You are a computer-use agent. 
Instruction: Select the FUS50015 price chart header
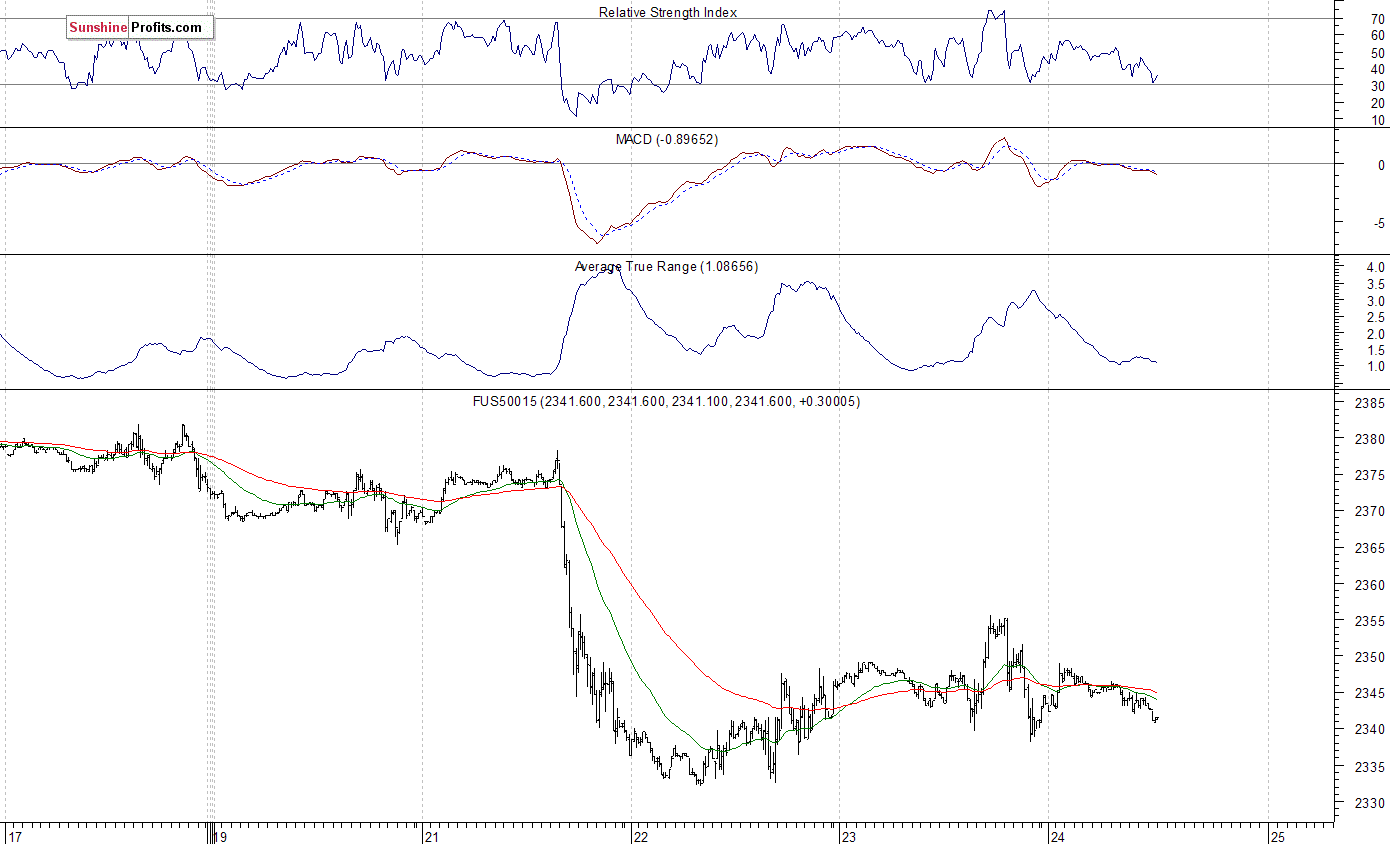coord(667,401)
